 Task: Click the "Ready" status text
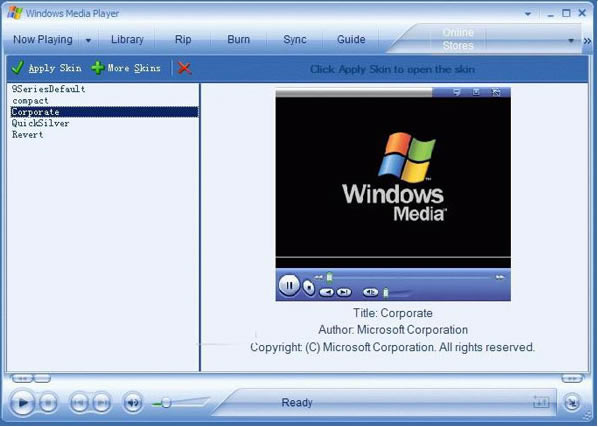pyautogui.click(x=297, y=403)
